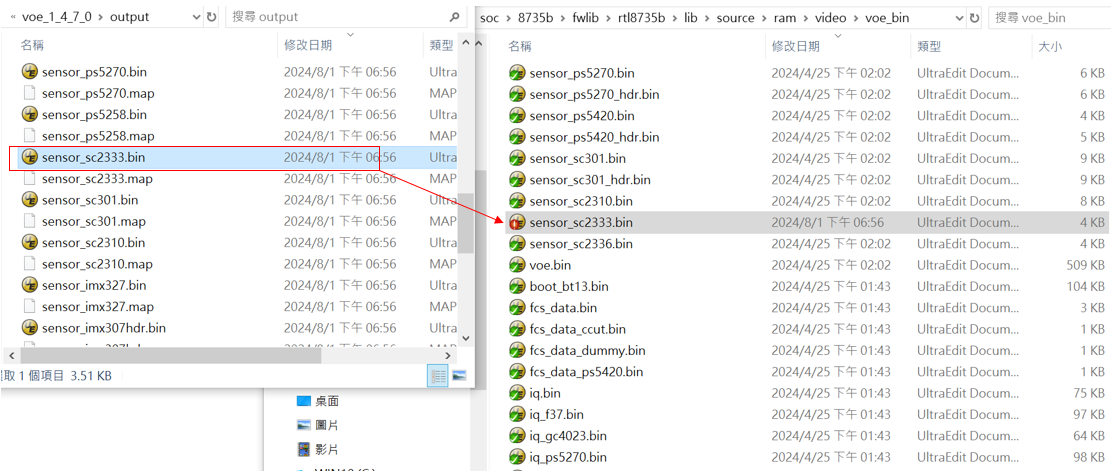1111x471 pixels.
Task: Focus the 搜尋 voe_bin search field
Action: pyautogui.click(x=1049, y=18)
